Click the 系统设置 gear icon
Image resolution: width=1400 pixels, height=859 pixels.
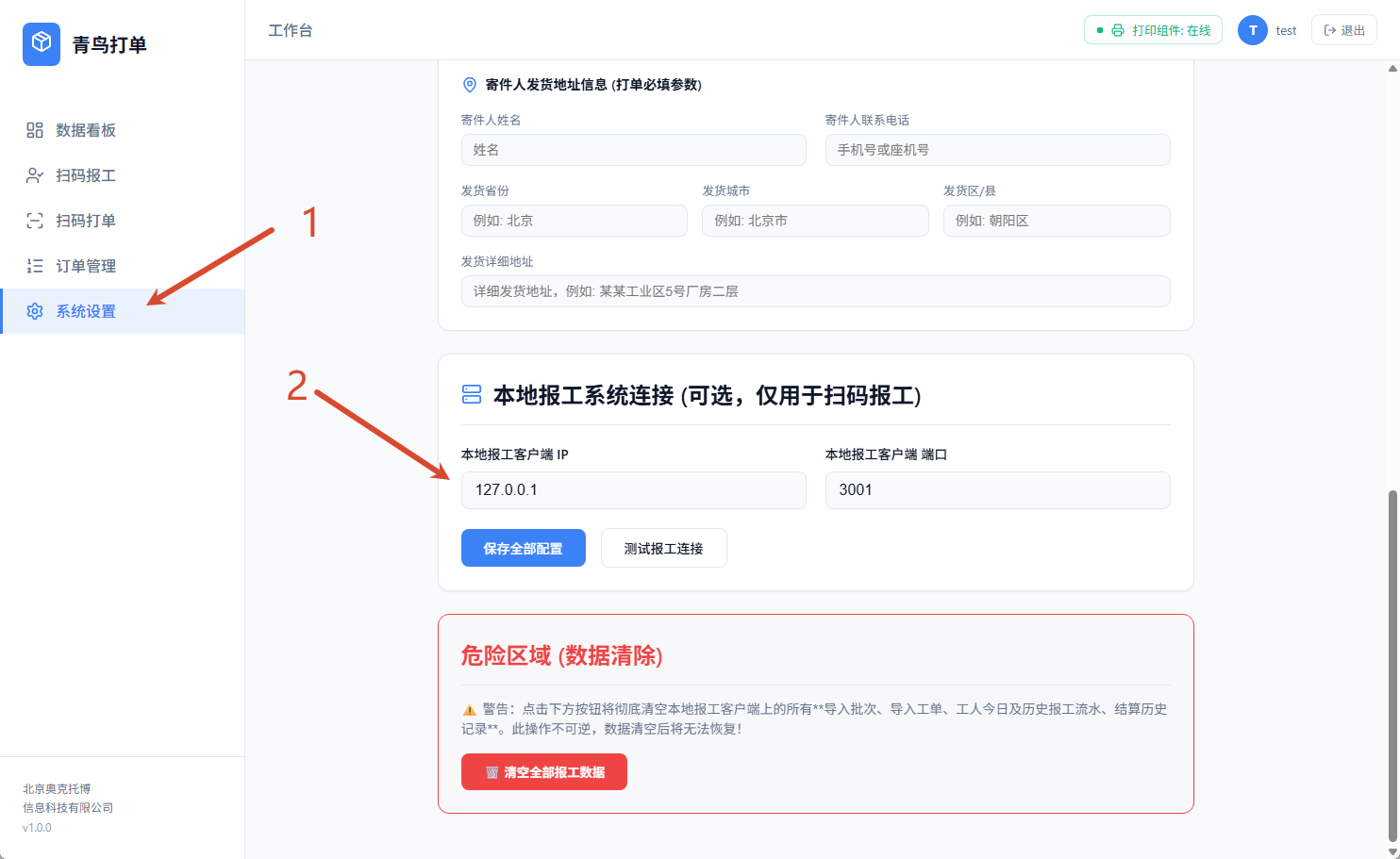35,311
